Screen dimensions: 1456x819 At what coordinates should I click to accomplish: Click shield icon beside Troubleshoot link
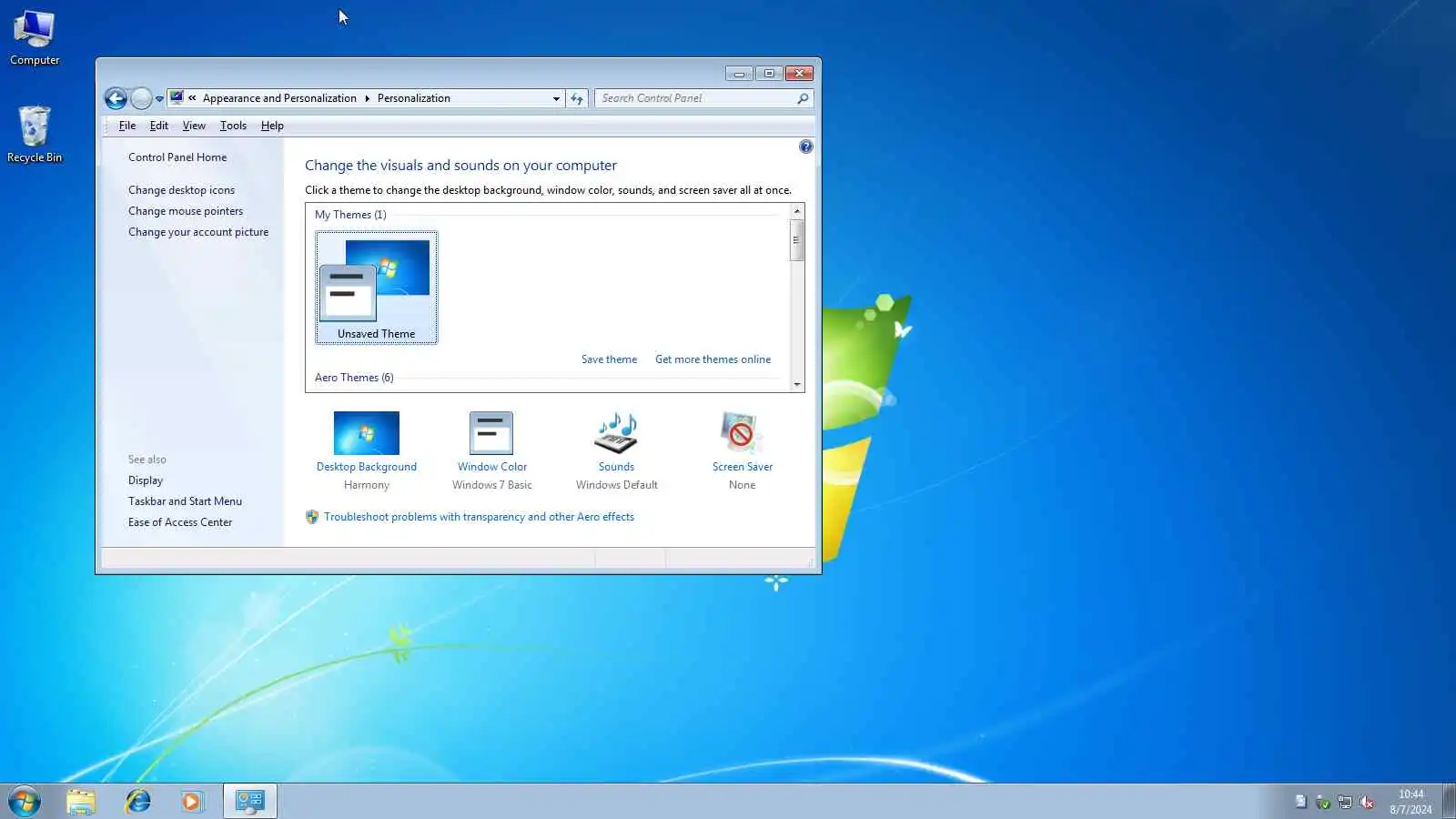point(312,517)
